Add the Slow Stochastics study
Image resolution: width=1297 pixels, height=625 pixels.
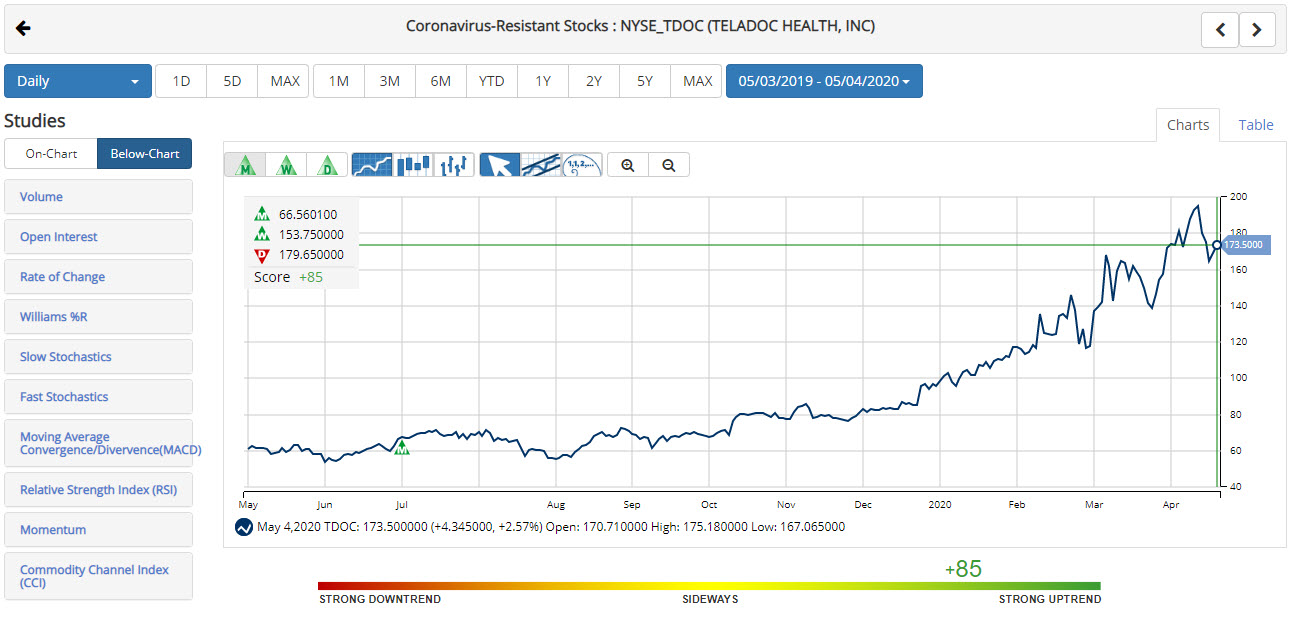98,357
